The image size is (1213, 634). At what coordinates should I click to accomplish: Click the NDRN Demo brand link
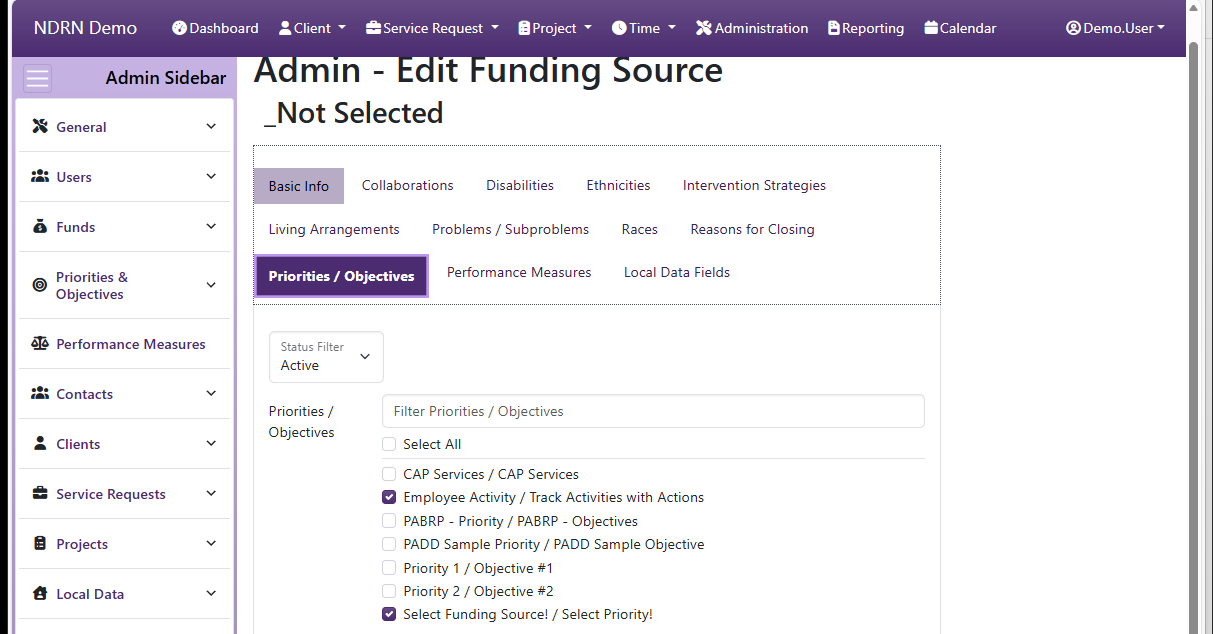[85, 28]
